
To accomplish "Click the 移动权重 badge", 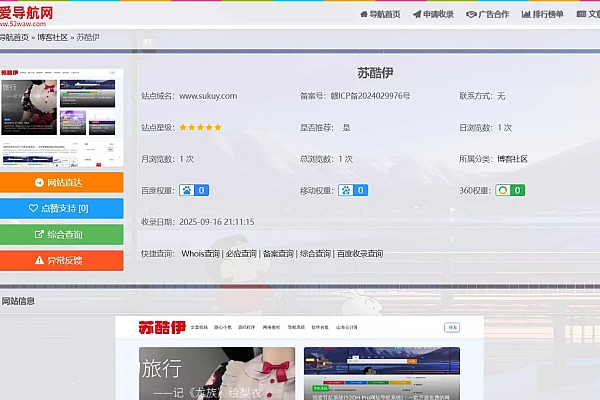I will (353, 190).
